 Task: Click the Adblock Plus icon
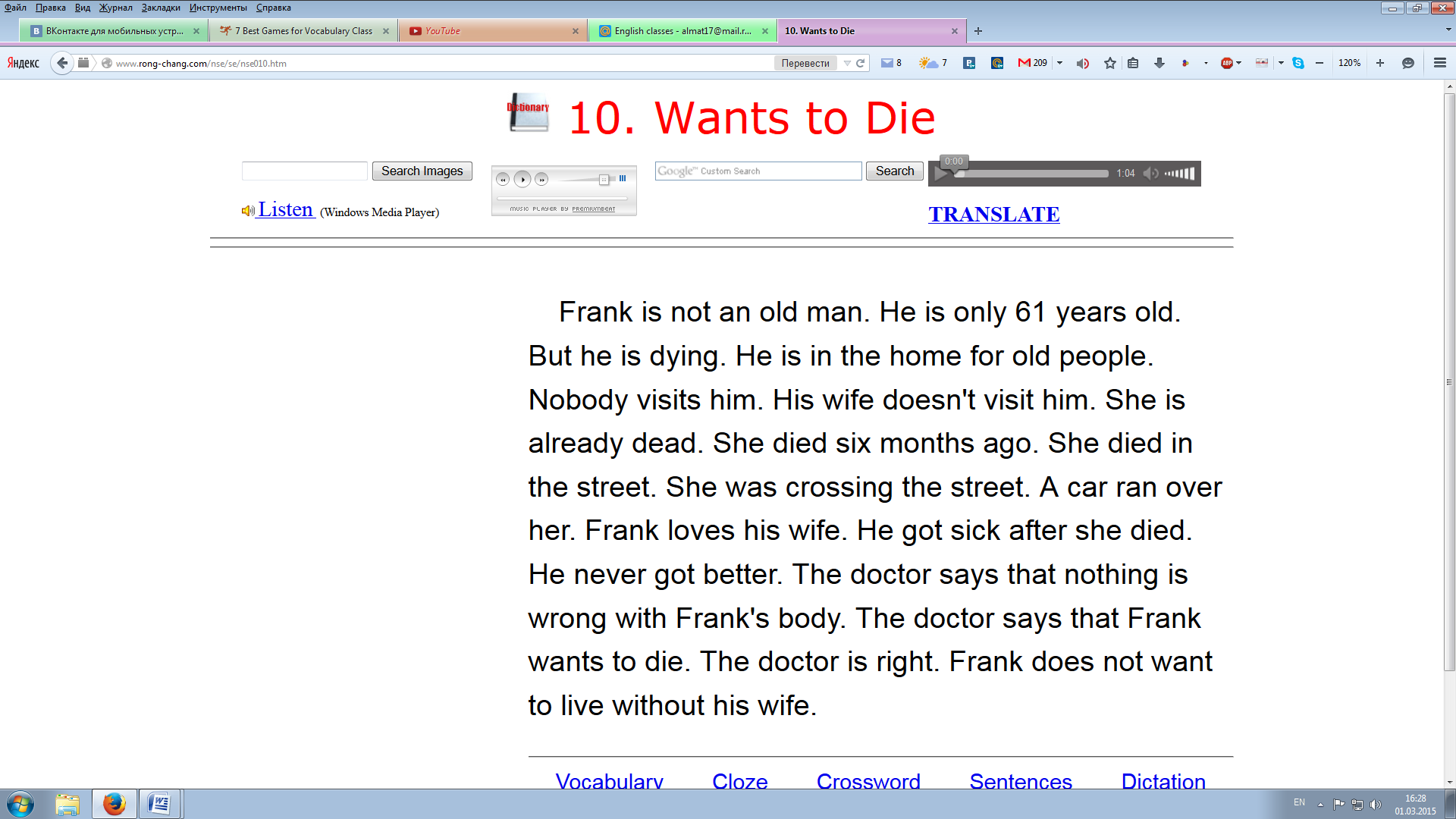(x=1226, y=63)
